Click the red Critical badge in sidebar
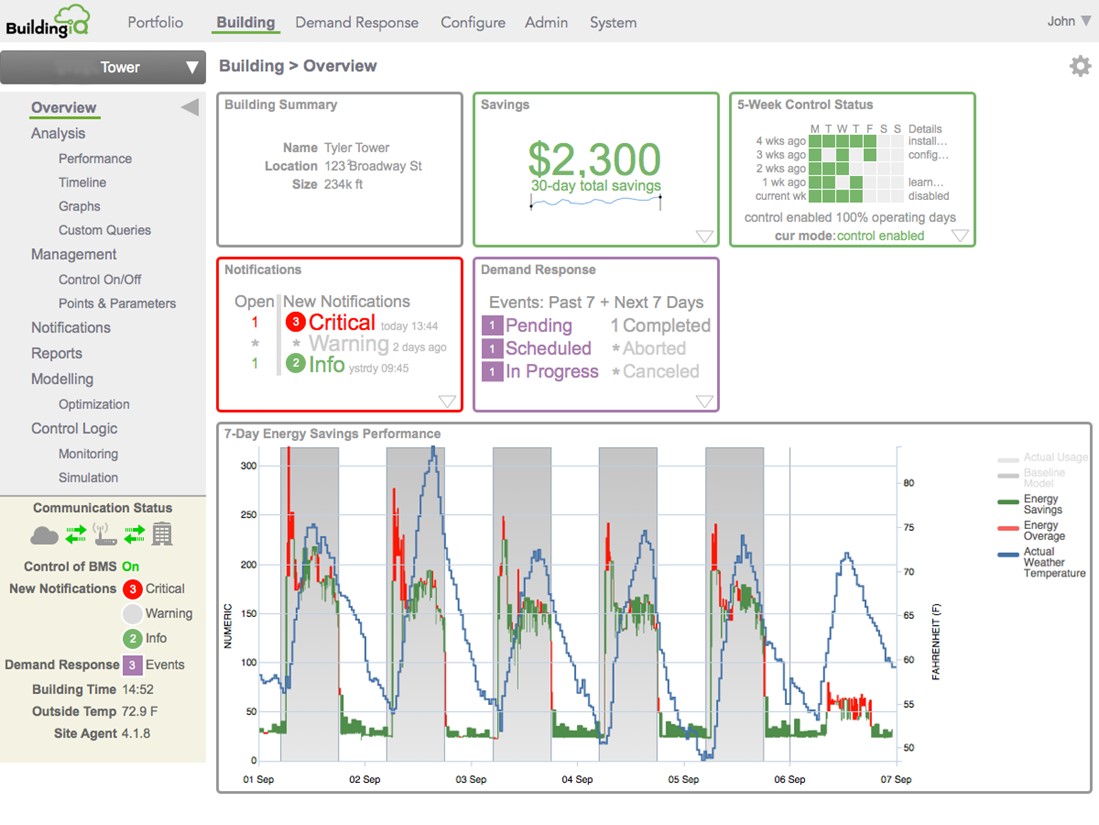This screenshot has width=1099, height=825. tap(132, 589)
